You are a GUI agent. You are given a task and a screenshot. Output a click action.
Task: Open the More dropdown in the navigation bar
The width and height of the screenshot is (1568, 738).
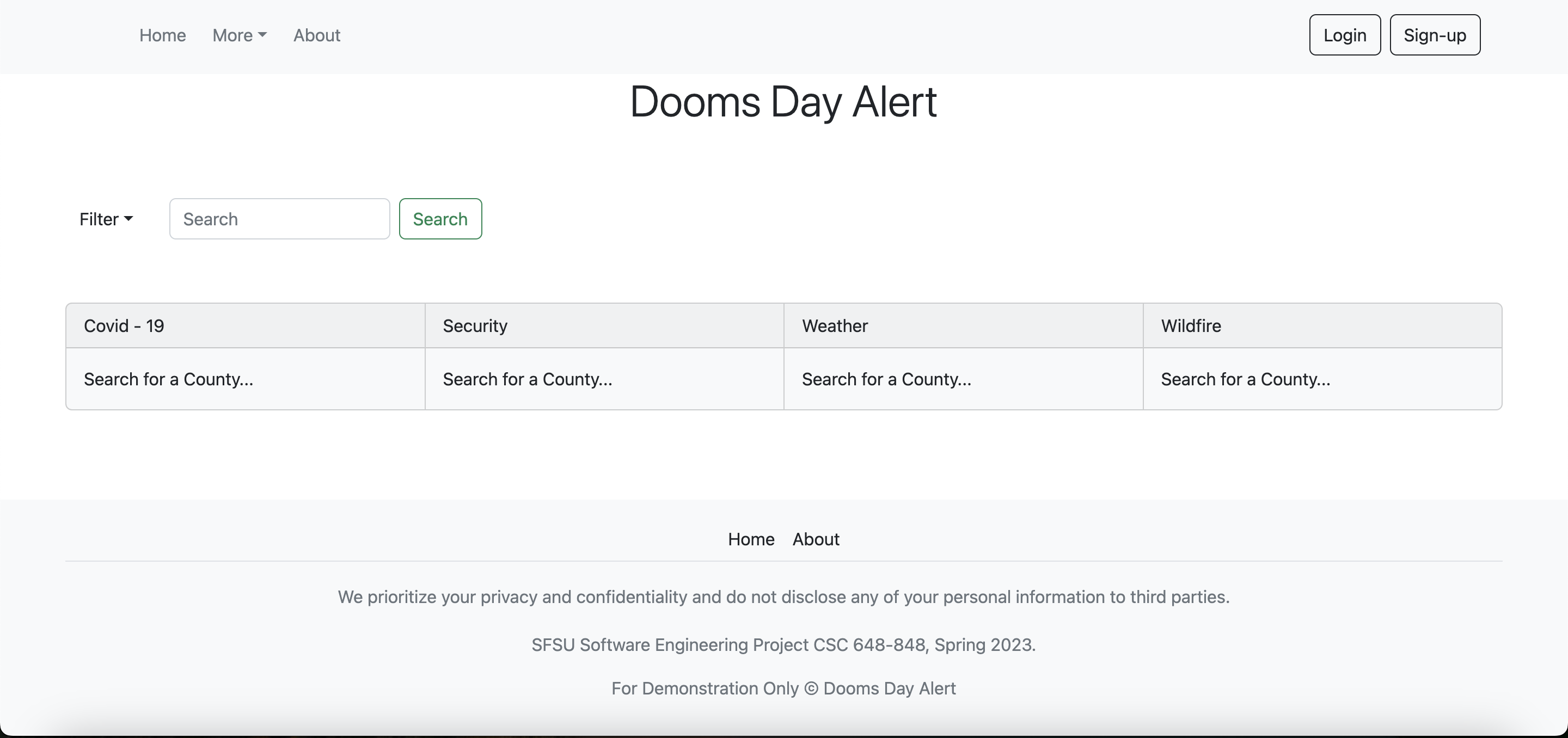pyautogui.click(x=238, y=35)
